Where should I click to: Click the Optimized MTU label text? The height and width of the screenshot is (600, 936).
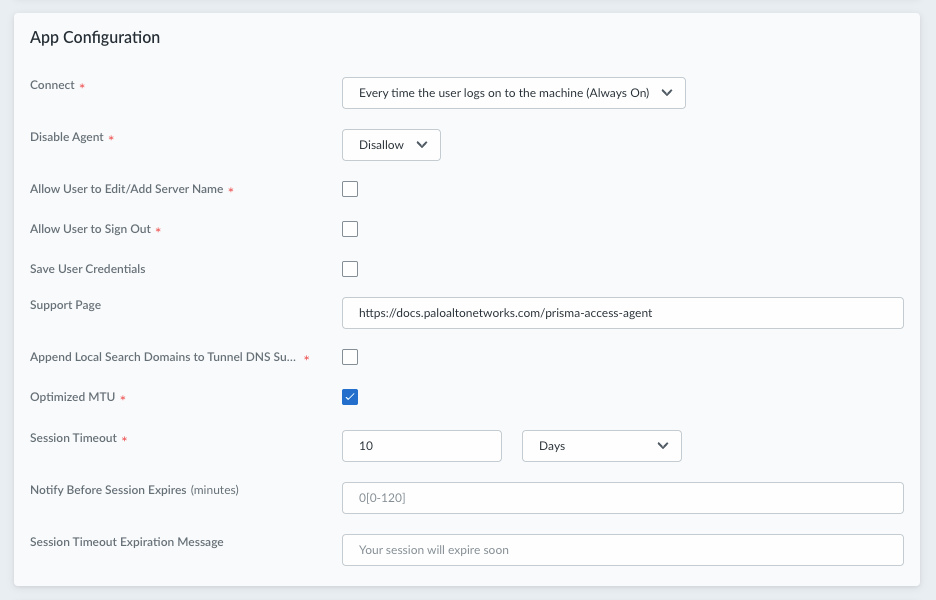(x=72, y=397)
